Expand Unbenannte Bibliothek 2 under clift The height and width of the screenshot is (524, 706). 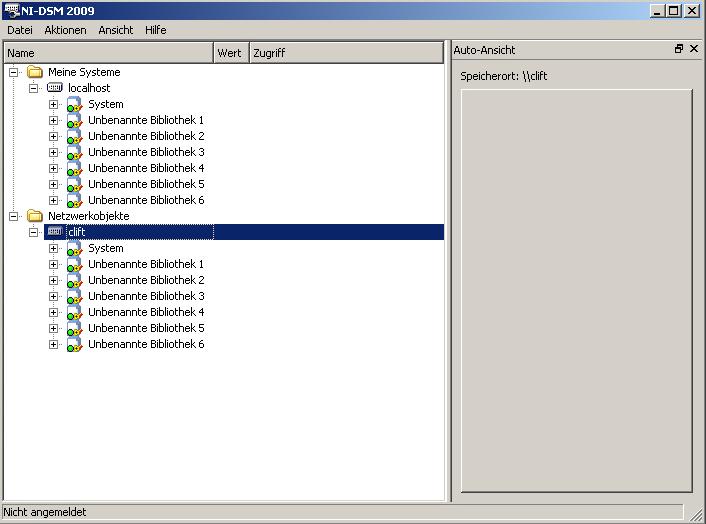click(x=54, y=280)
